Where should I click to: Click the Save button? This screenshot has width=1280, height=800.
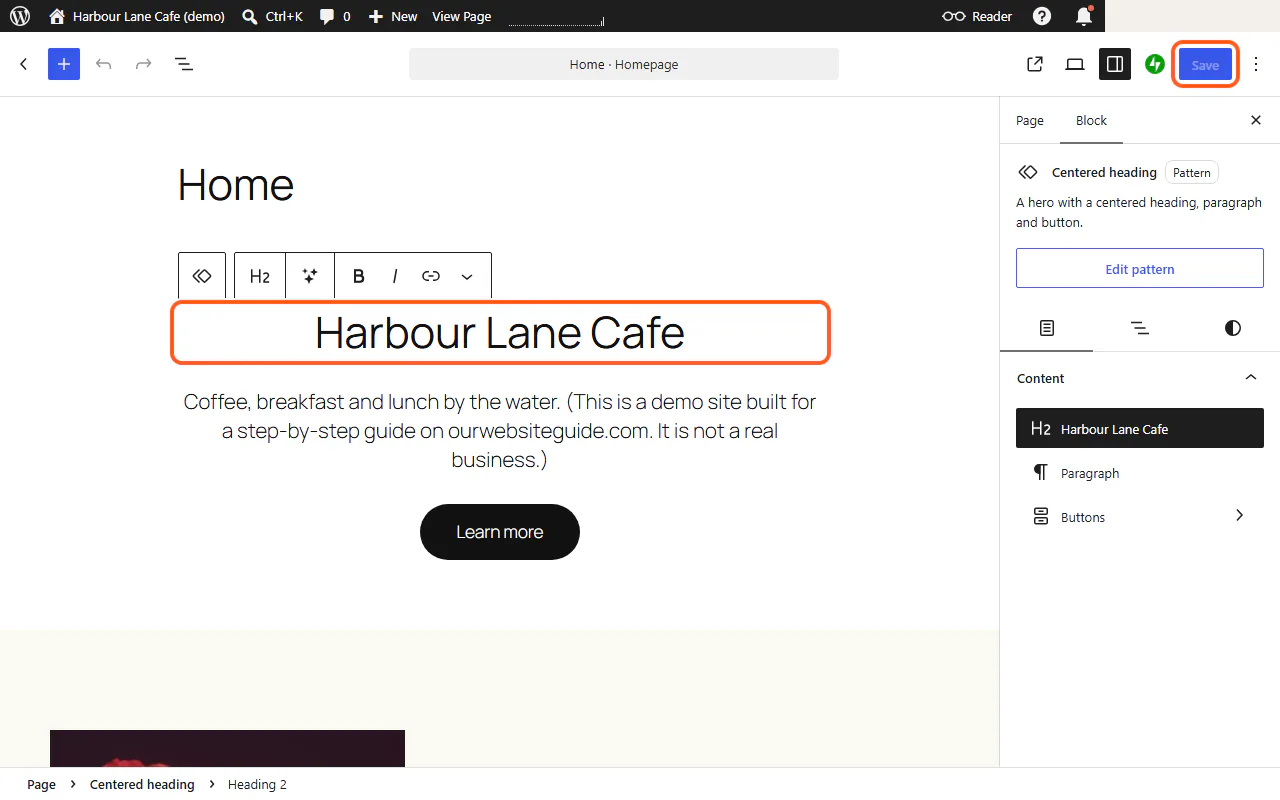click(x=1205, y=64)
